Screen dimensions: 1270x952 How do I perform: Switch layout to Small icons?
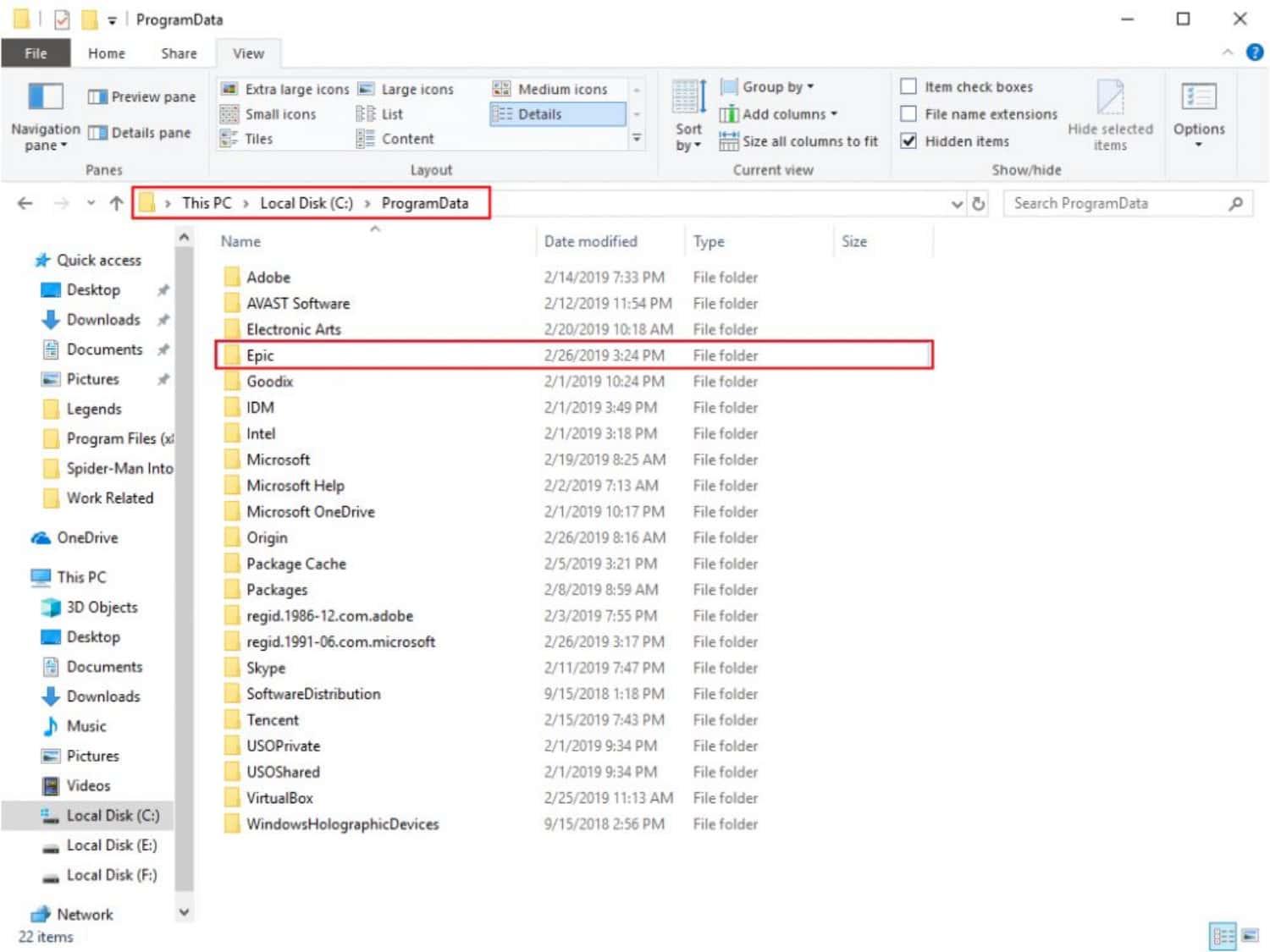coord(268,114)
